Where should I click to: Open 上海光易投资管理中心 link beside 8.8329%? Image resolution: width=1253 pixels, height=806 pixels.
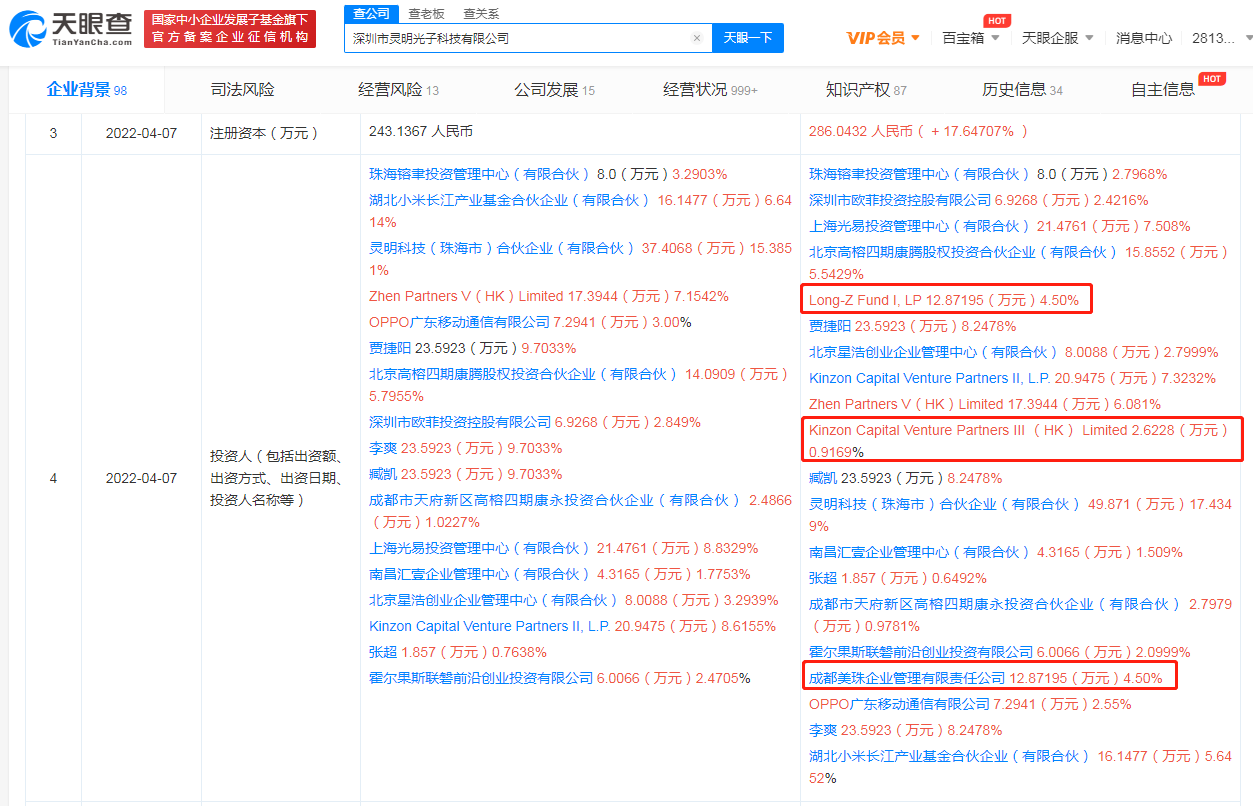480,548
